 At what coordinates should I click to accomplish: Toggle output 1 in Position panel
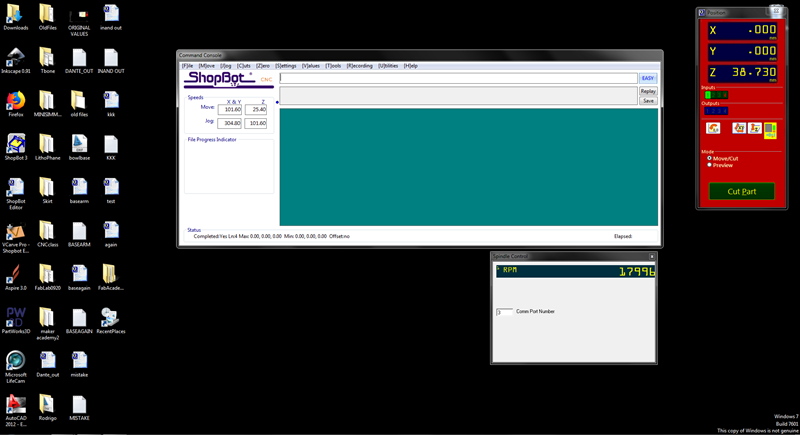(708, 111)
